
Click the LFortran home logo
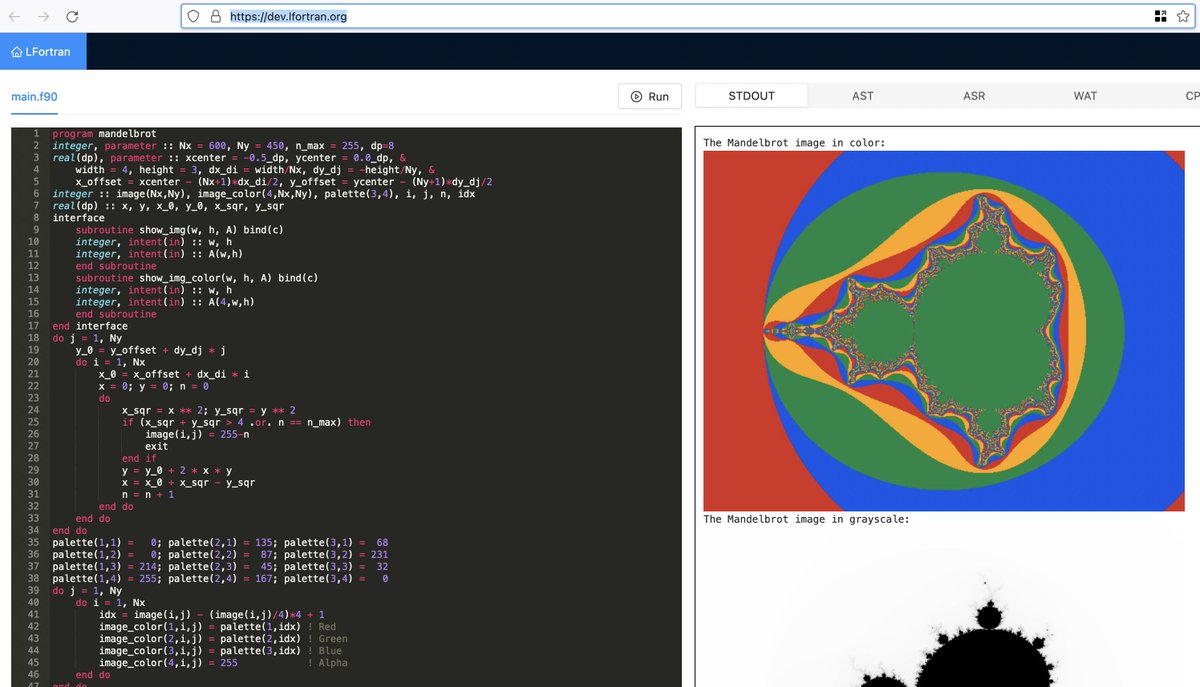click(43, 51)
